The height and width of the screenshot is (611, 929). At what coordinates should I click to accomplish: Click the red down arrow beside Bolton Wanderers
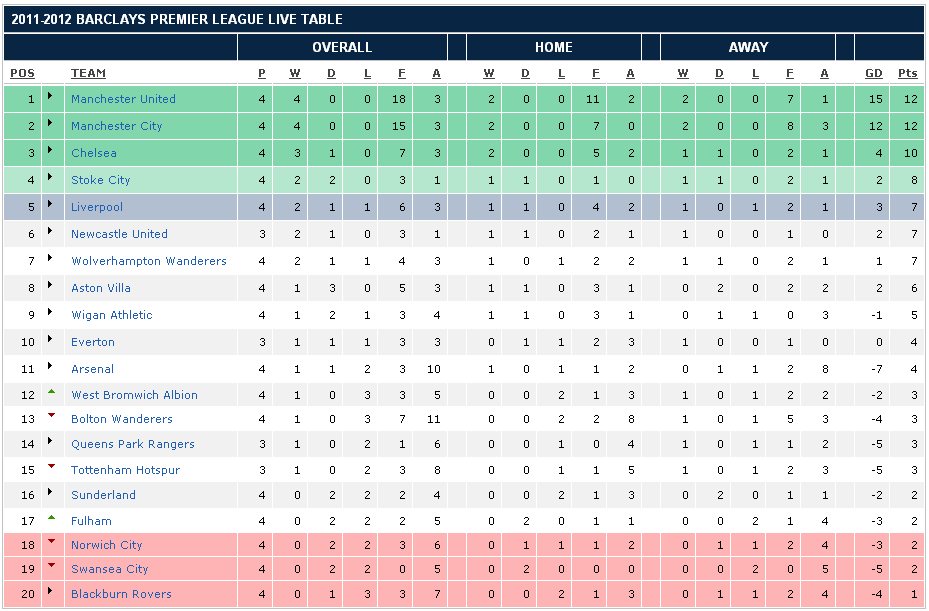point(51,416)
